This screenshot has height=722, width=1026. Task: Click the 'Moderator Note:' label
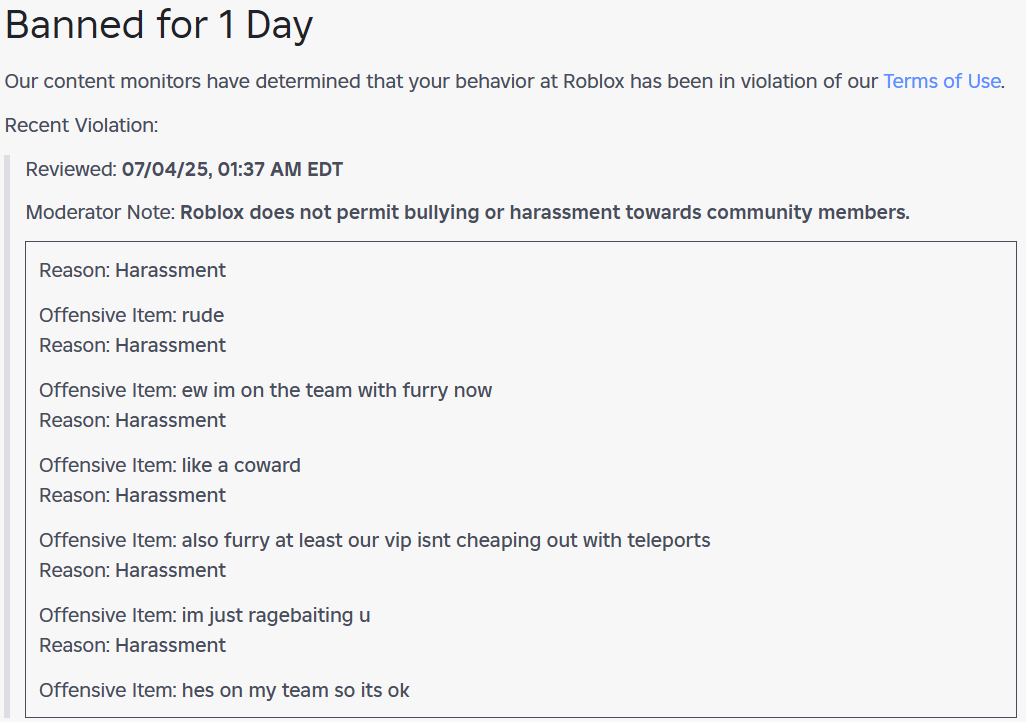(100, 213)
